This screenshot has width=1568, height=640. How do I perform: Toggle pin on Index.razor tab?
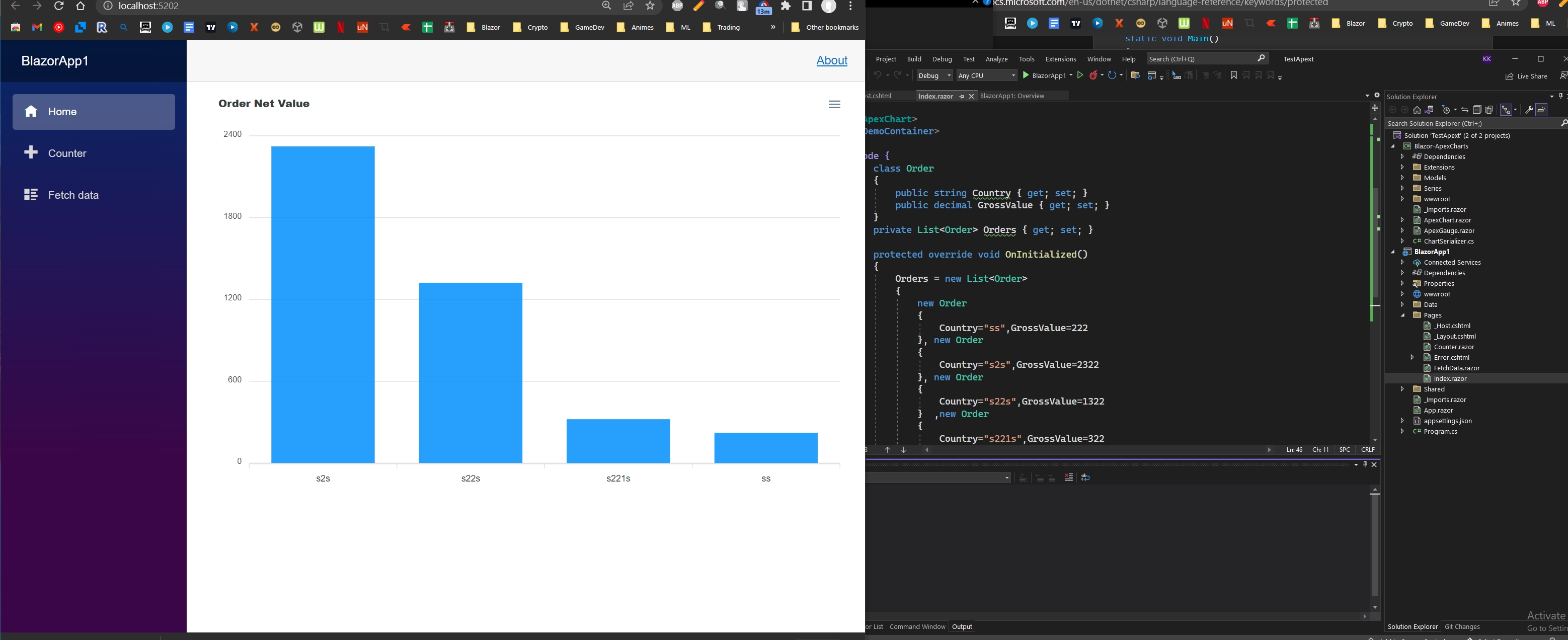click(x=962, y=96)
